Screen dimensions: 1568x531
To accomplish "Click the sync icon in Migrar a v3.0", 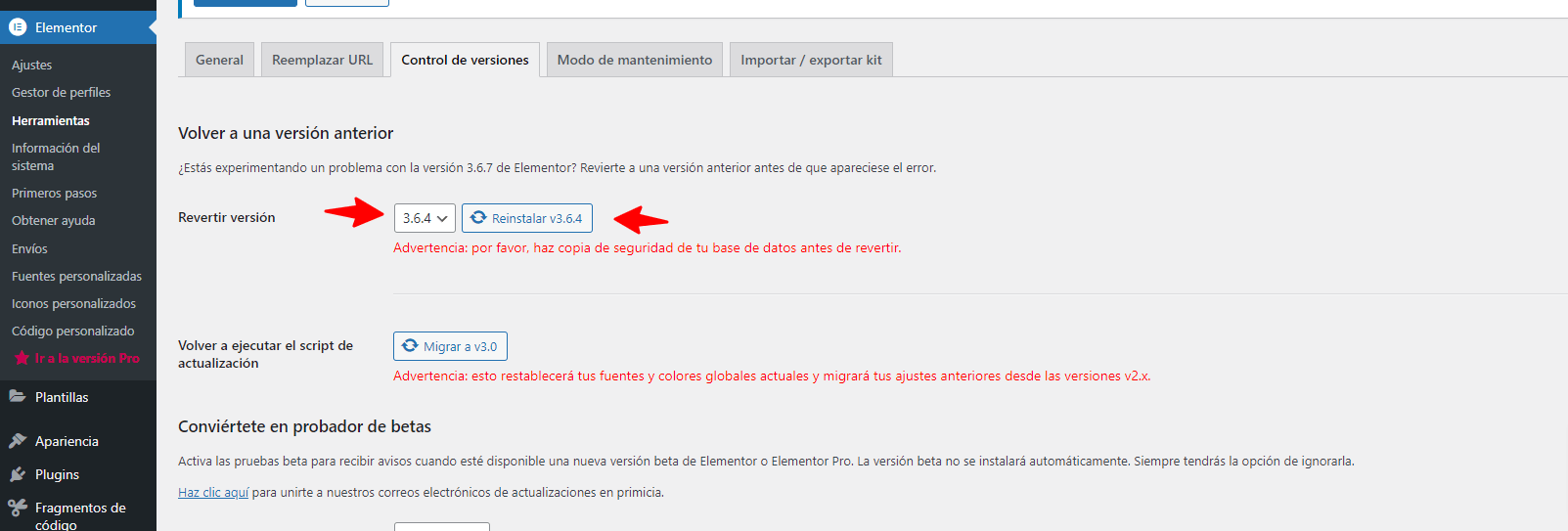I will point(410,346).
